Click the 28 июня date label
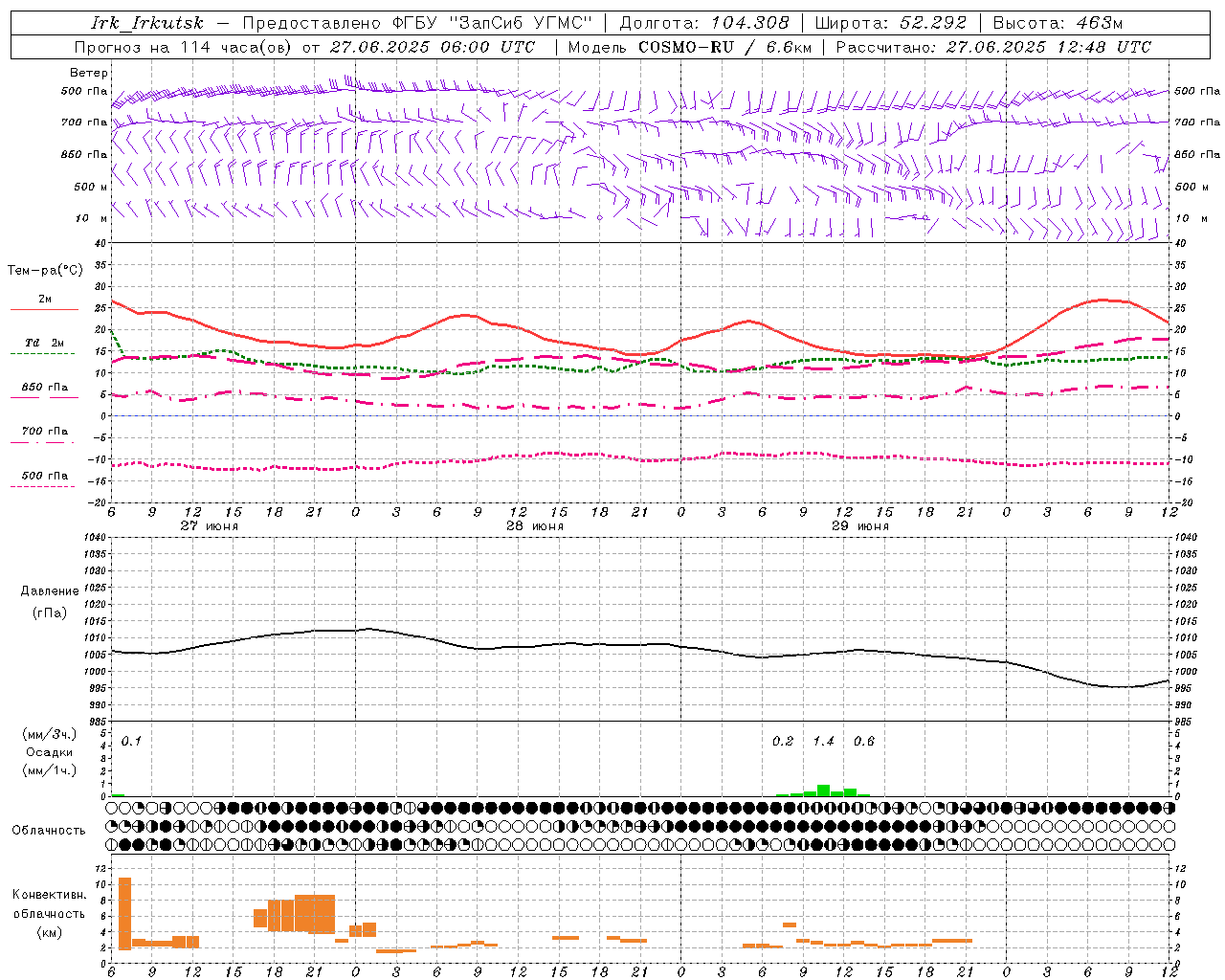 point(534,526)
